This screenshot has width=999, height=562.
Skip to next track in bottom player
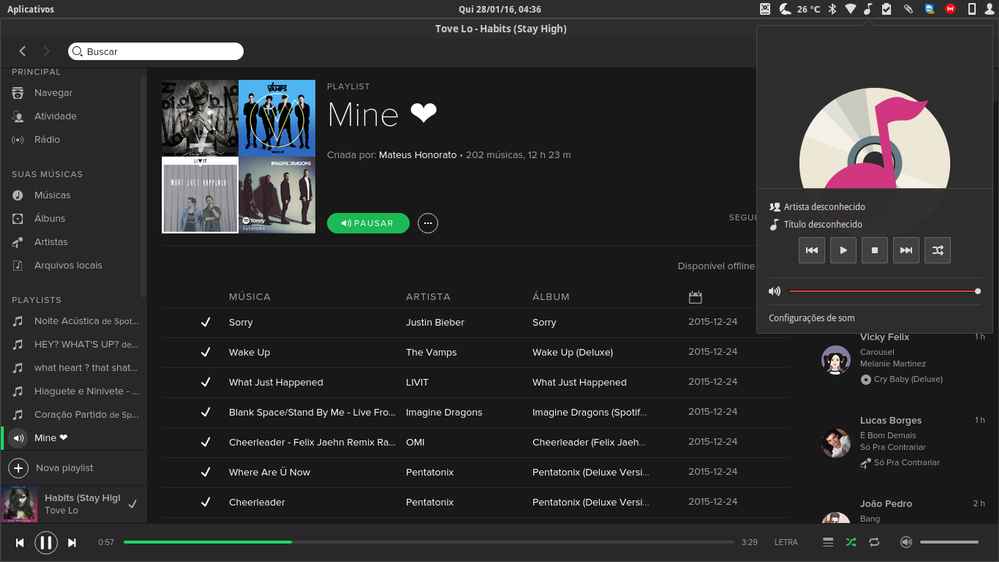pyautogui.click(x=72, y=542)
